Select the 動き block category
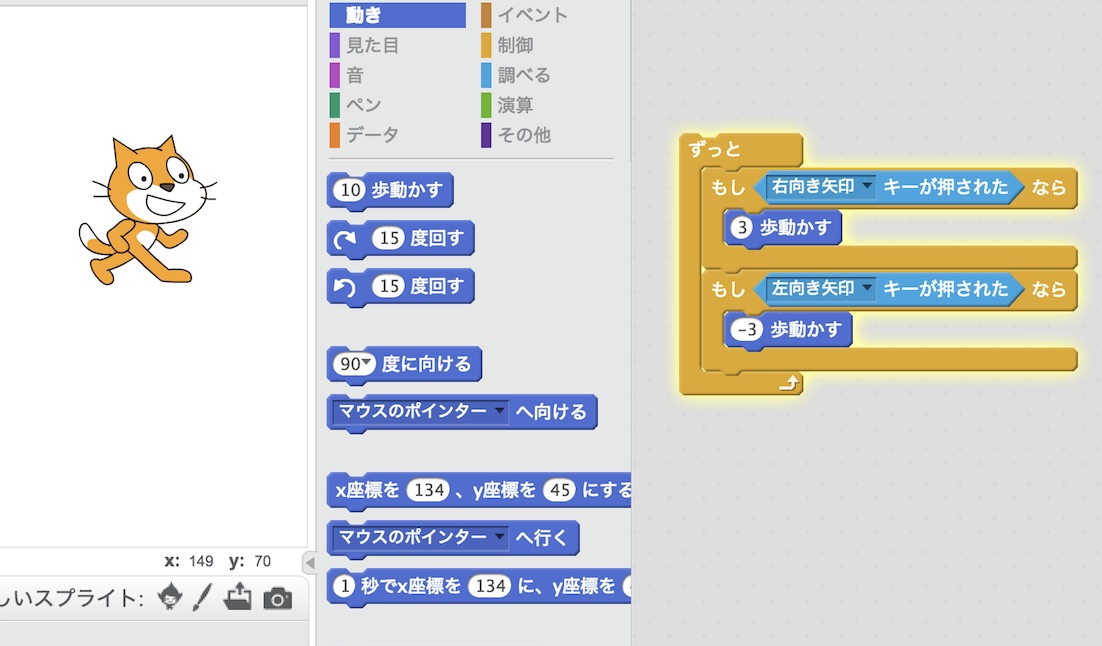Viewport: 1102px width, 646px height. point(397,15)
